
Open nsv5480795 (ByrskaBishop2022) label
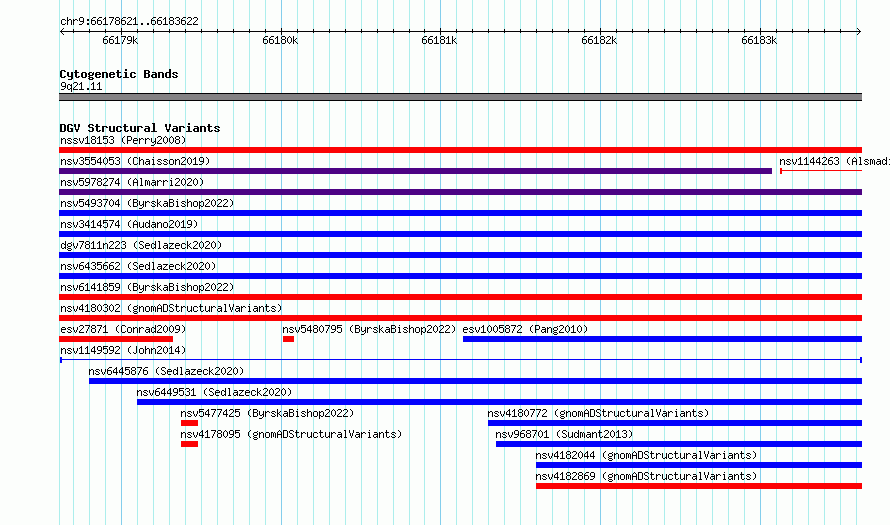point(369,329)
